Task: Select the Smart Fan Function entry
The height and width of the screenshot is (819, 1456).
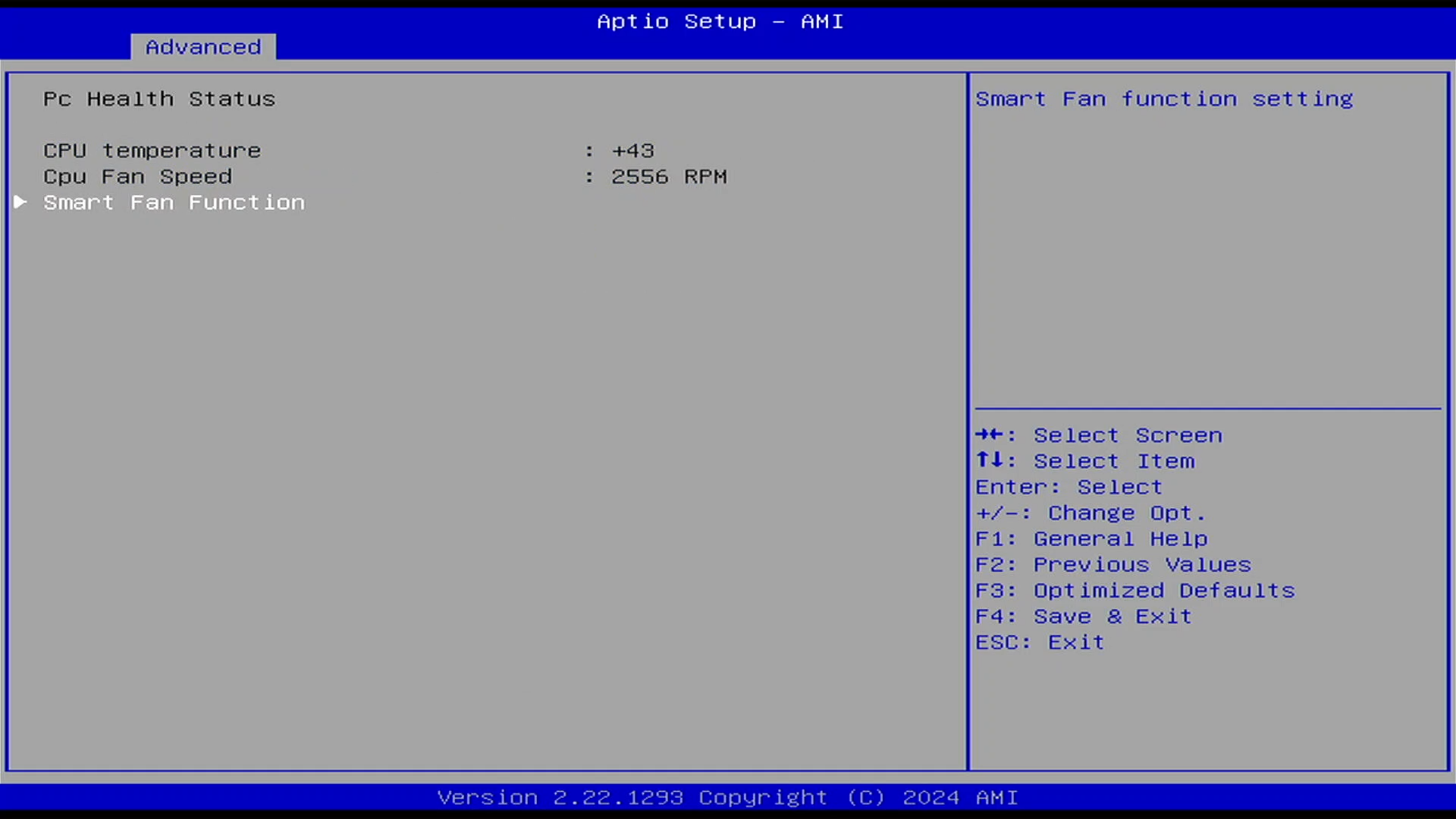Action: coord(174,202)
